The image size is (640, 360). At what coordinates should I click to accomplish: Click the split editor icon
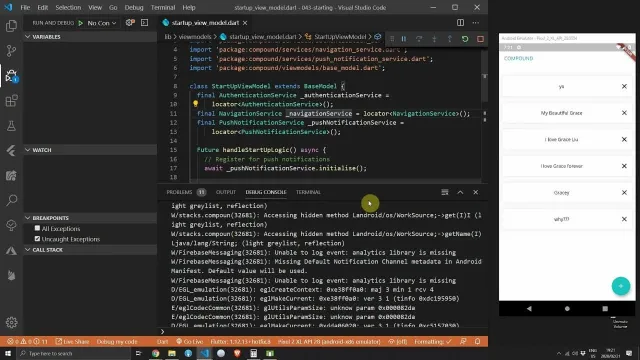(460, 23)
